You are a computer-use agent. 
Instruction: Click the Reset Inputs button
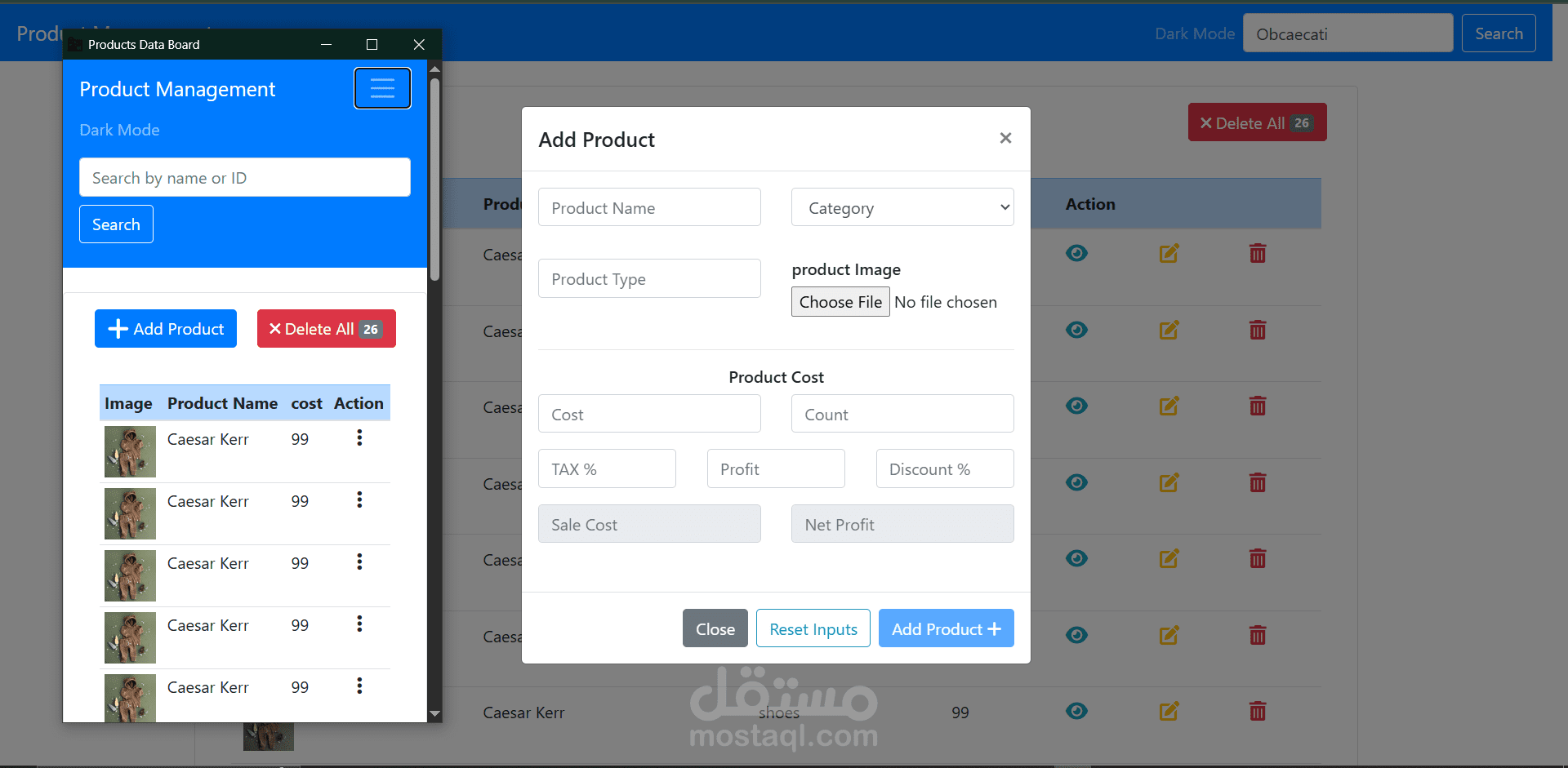tap(813, 628)
